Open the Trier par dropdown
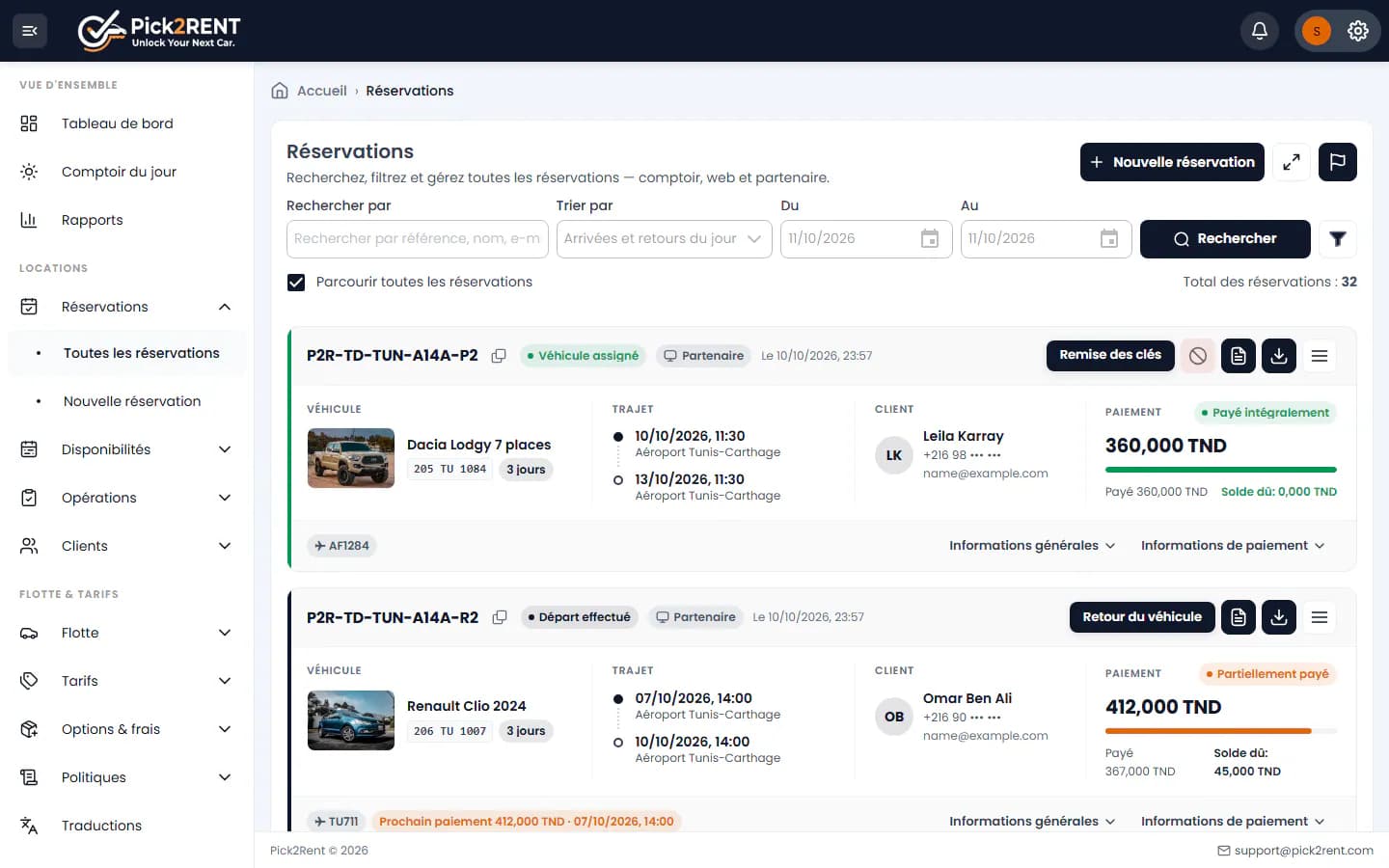1389x868 pixels. tap(665, 239)
